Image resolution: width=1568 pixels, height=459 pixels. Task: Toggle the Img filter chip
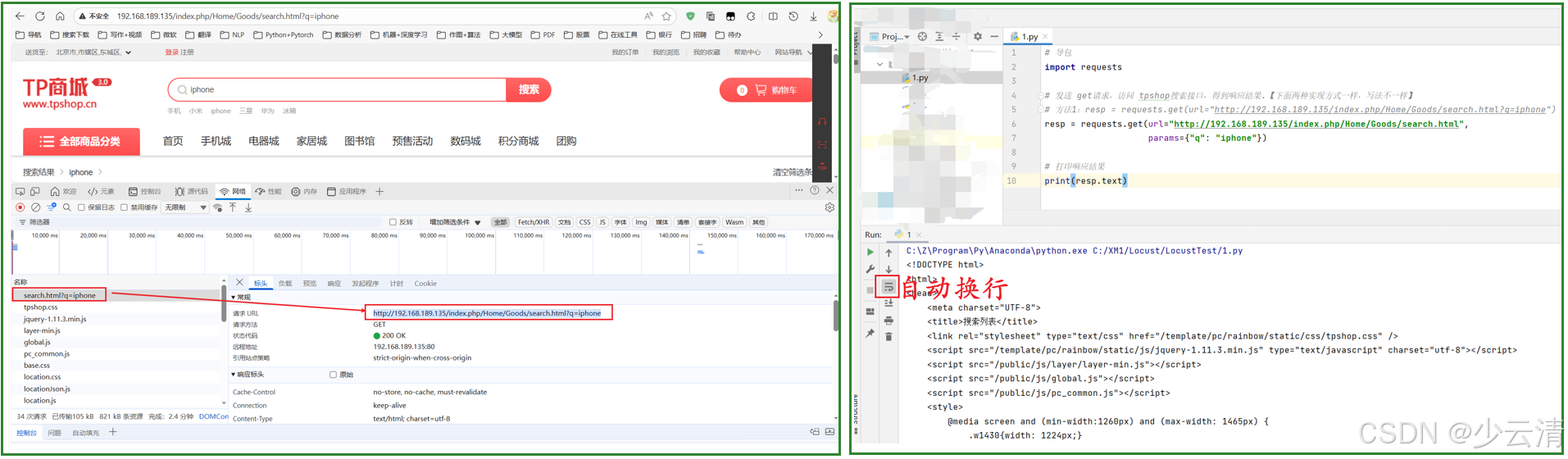click(641, 222)
